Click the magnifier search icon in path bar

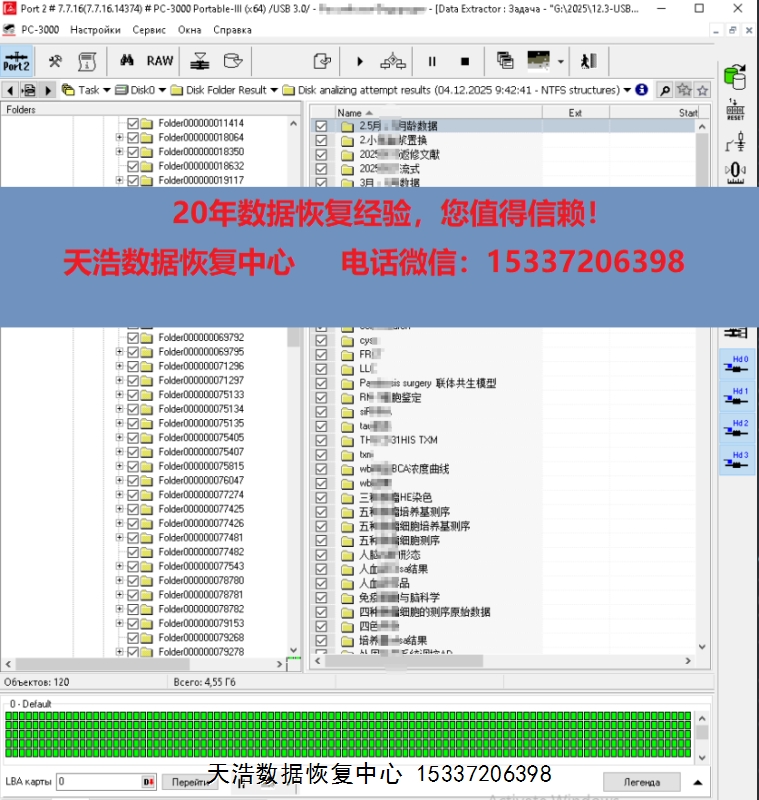click(664, 90)
